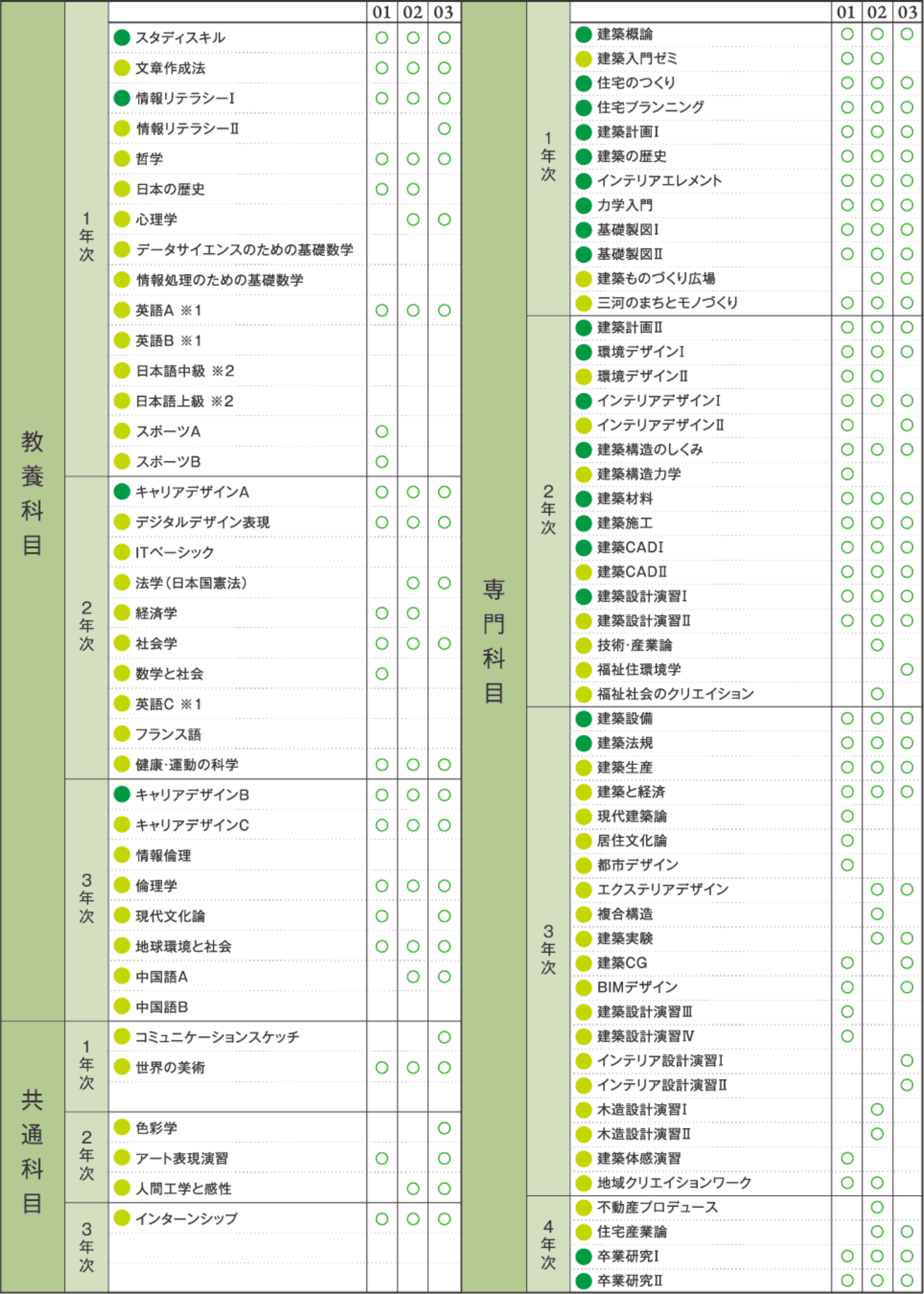Click the 01 circle in the 建築体感演習 row

[x=847, y=1159]
